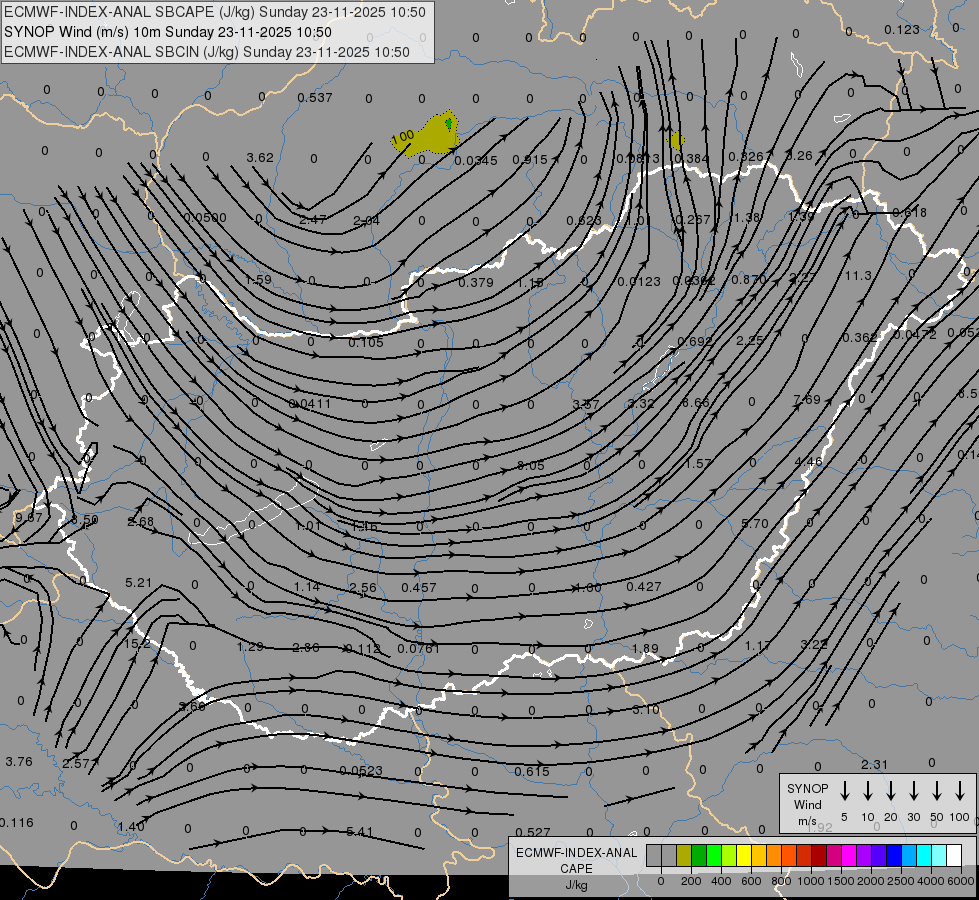Click the map value 5.41

[360, 831]
